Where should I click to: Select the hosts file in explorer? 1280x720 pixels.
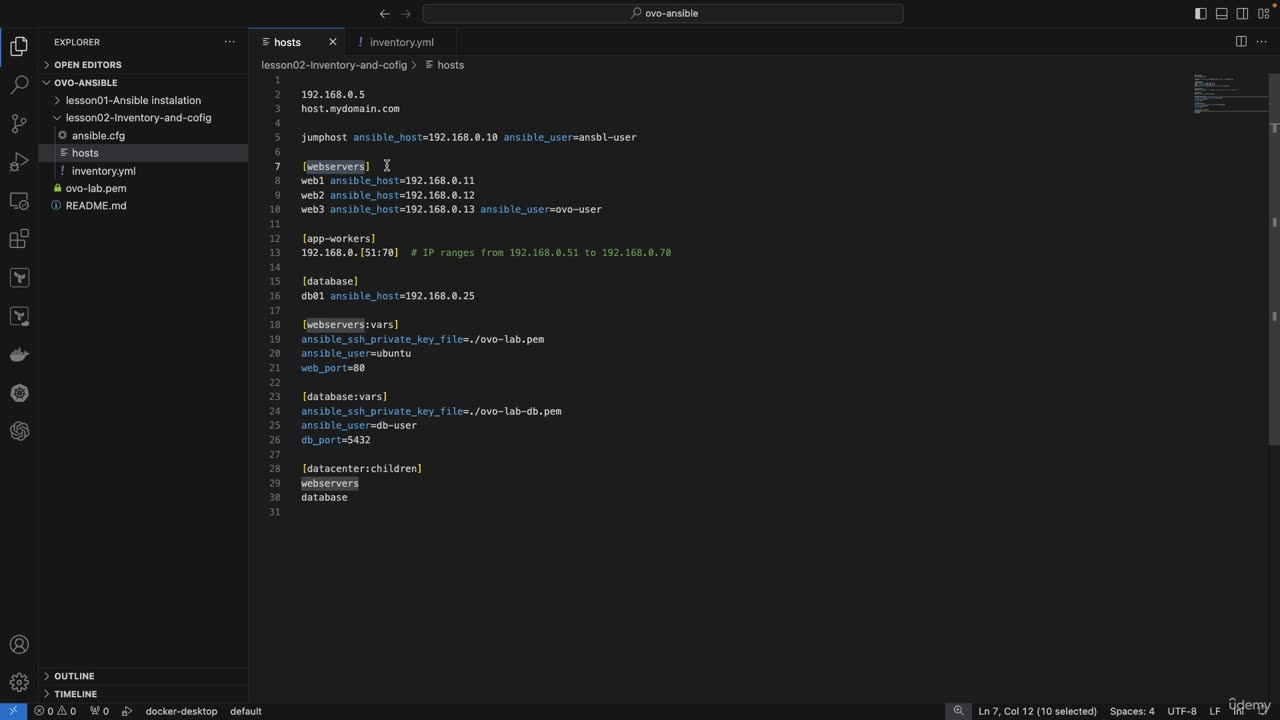coord(85,153)
